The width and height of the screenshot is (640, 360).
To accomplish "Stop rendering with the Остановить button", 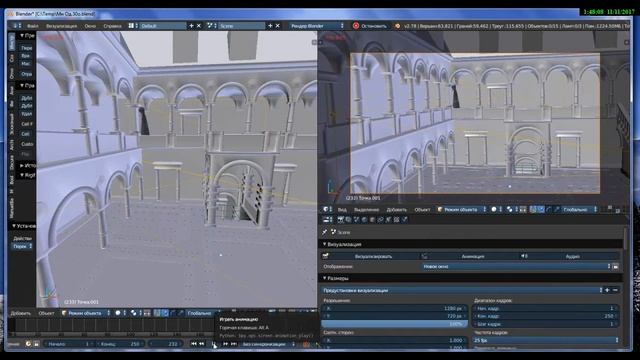I will [x=370, y=26].
